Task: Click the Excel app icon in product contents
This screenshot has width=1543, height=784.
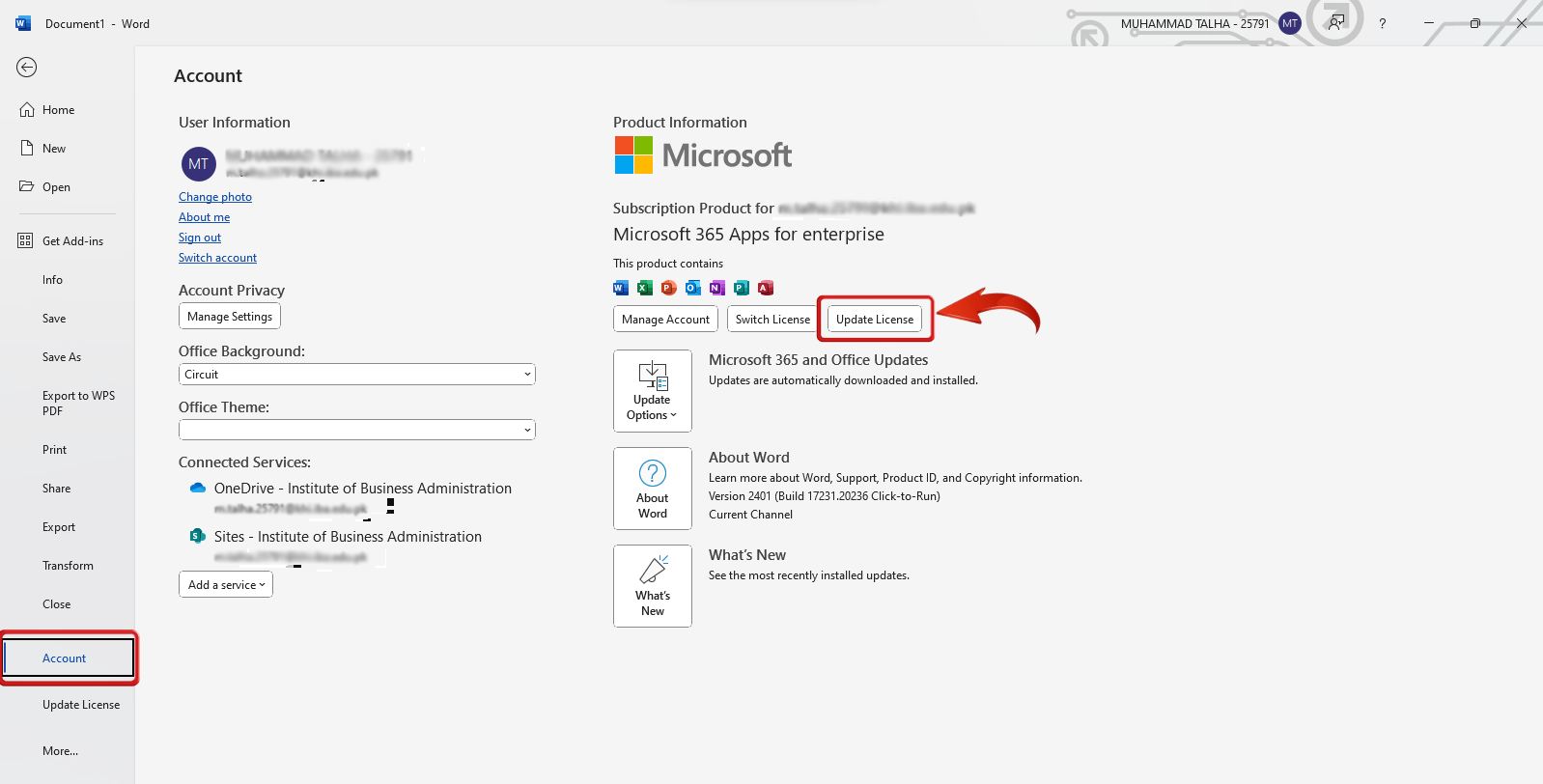Action: click(645, 288)
